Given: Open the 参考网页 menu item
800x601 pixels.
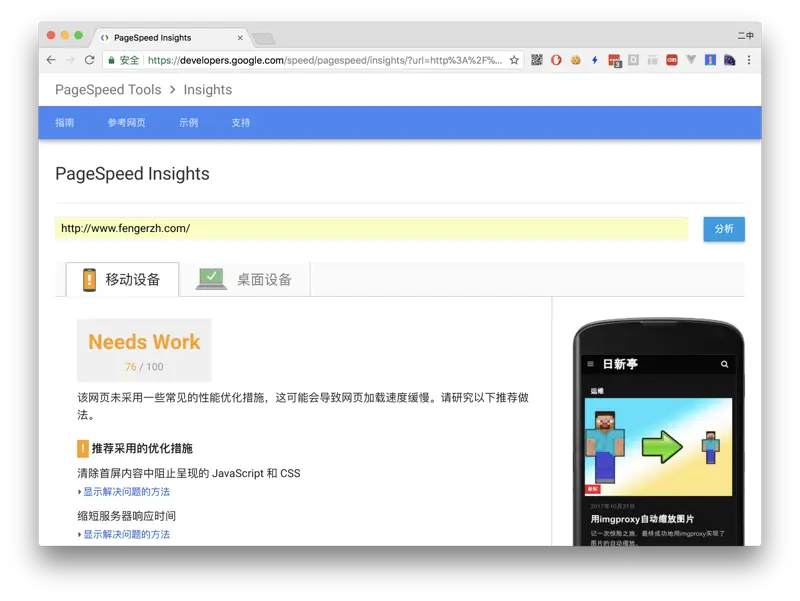Looking at the screenshot, I should pyautogui.click(x=127, y=122).
